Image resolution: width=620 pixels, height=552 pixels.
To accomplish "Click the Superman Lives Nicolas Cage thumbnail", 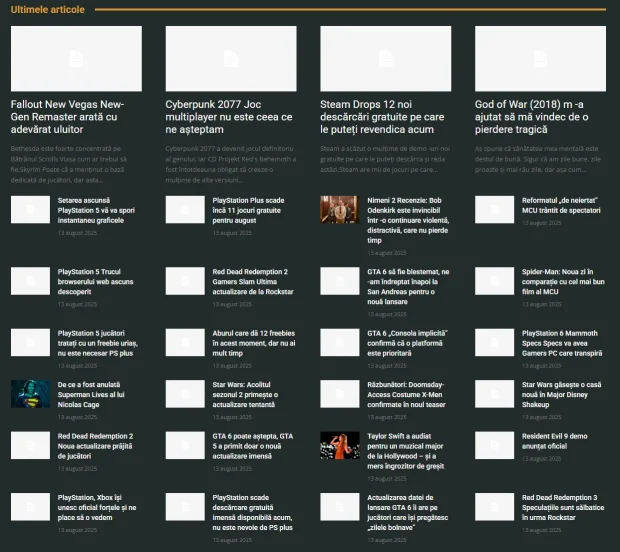I will pyautogui.click(x=30, y=394).
